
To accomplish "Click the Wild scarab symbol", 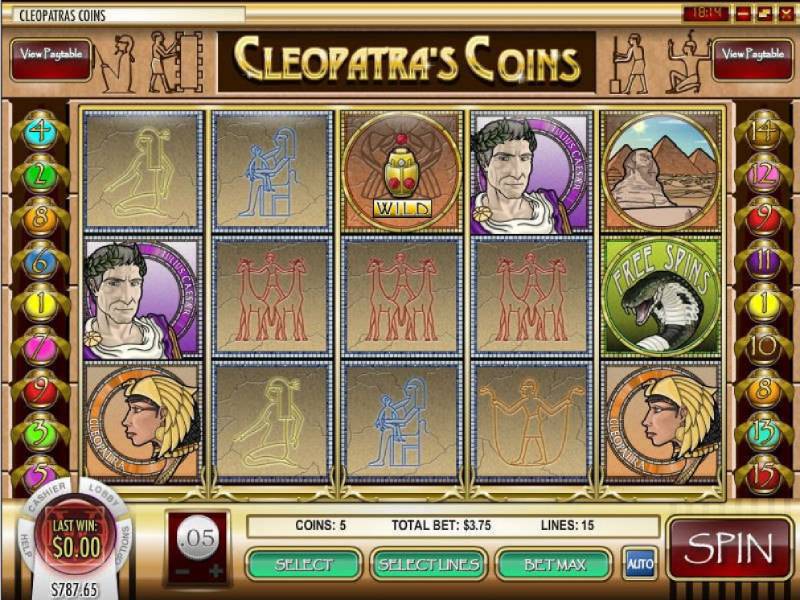I will click(x=402, y=170).
